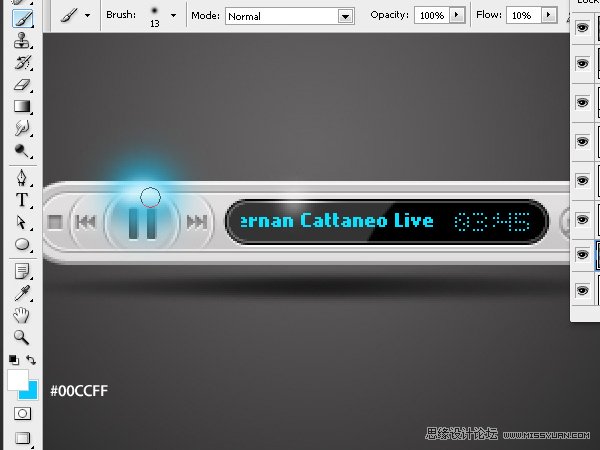Select the Dodge tool
The width and height of the screenshot is (600, 450).
[22, 150]
